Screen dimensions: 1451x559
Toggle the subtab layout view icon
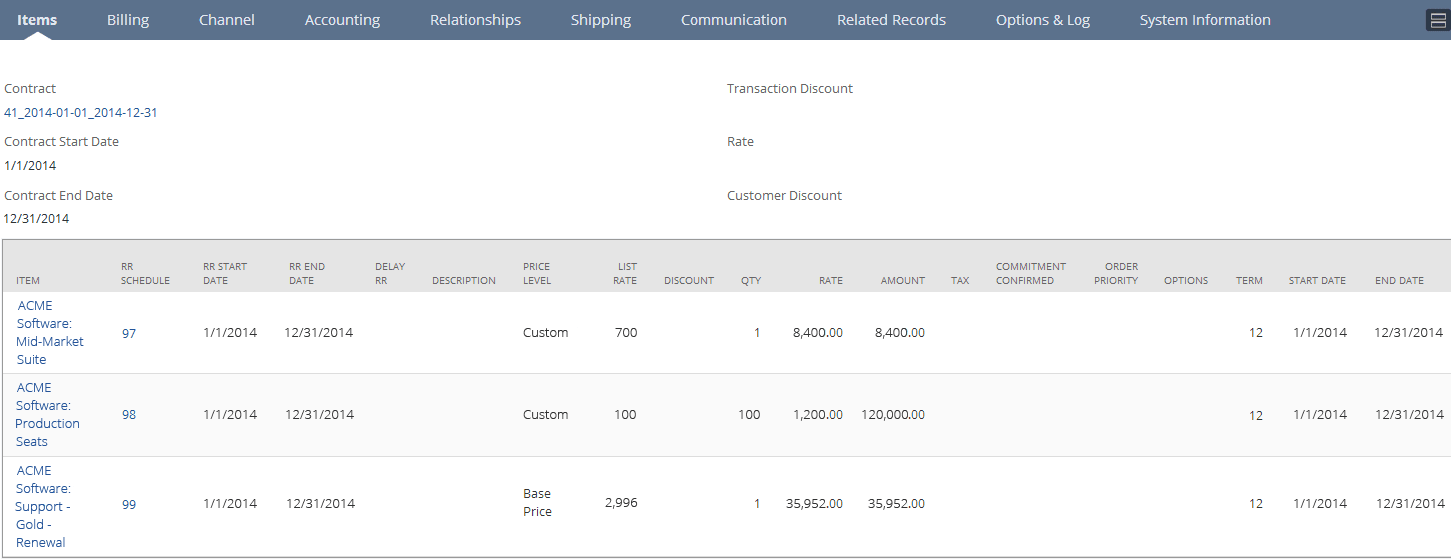click(x=1437, y=21)
